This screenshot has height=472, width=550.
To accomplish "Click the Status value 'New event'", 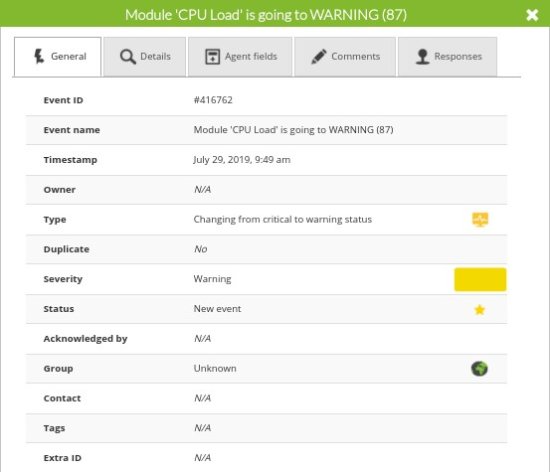I will click(217, 309).
